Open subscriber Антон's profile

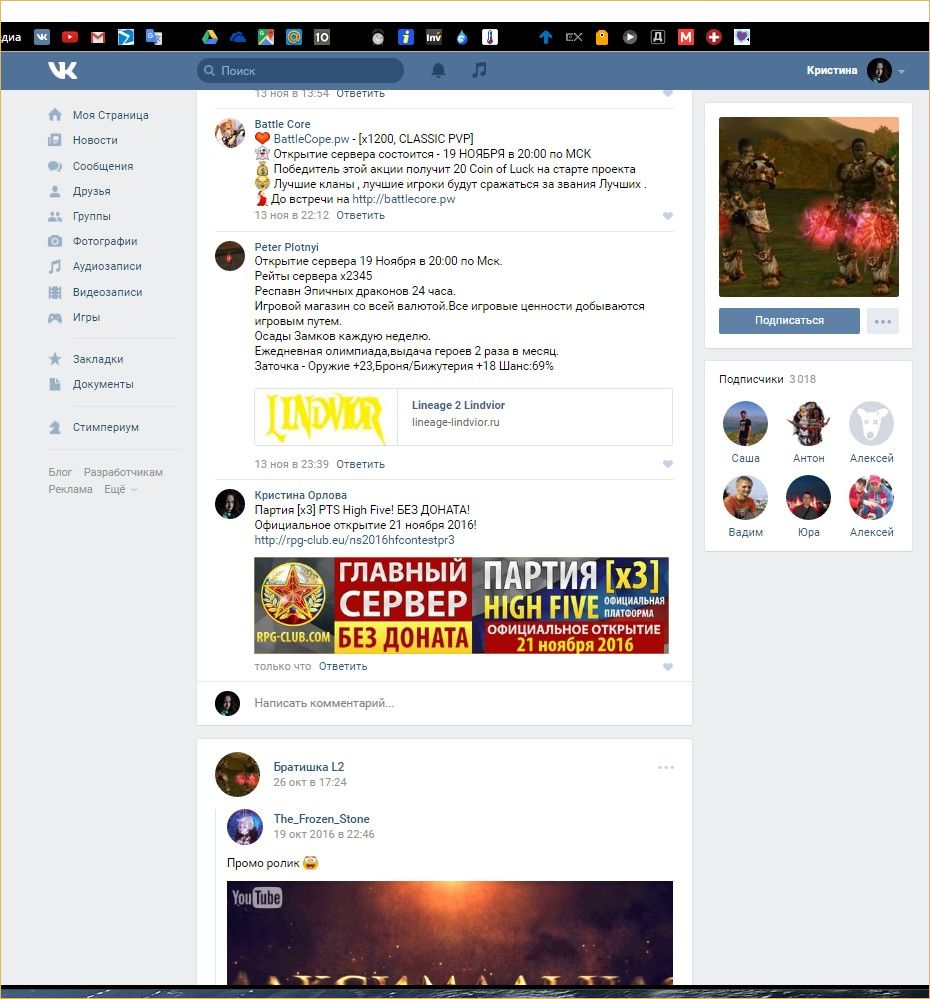click(808, 423)
